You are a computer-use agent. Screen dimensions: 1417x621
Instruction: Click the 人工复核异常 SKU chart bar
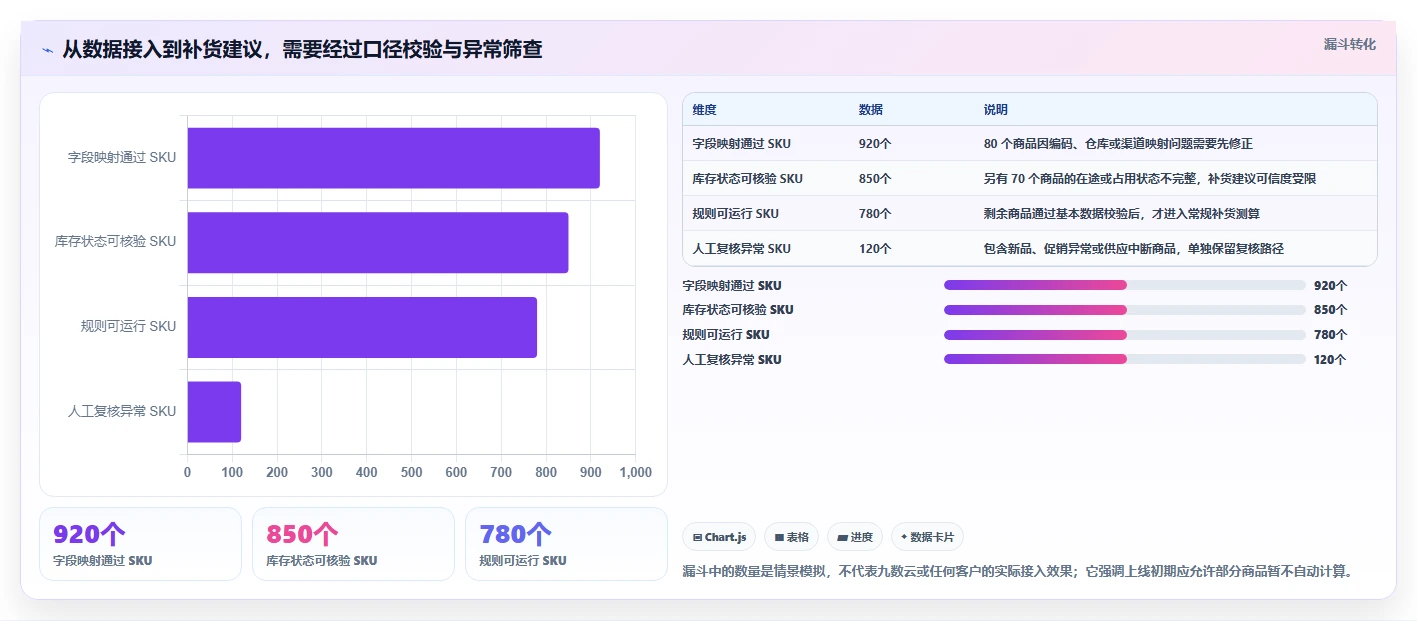point(214,411)
